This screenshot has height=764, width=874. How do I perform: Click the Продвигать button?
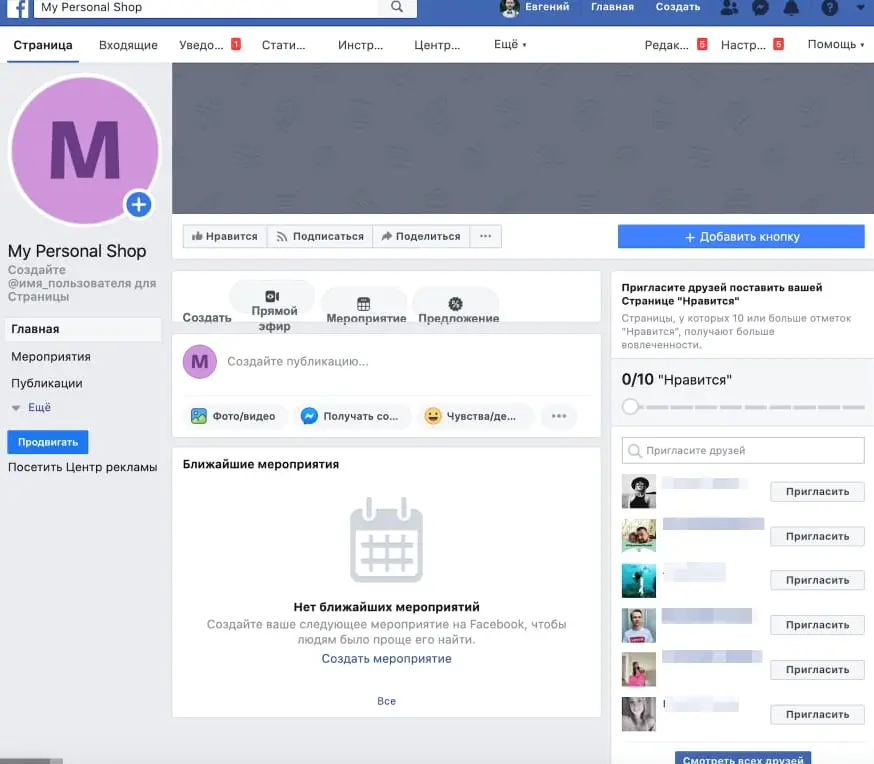[48, 442]
